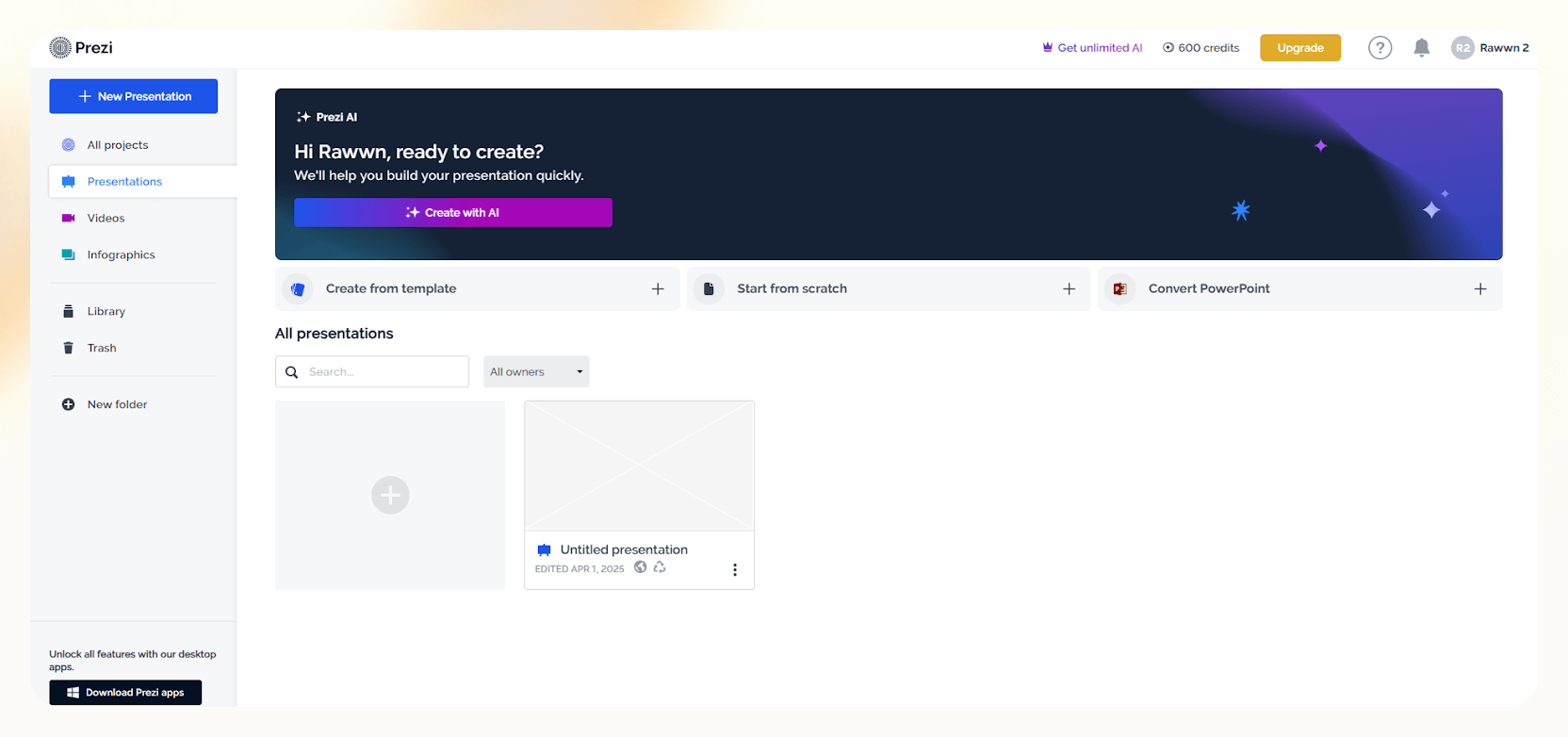The width and height of the screenshot is (1568, 737).
Task: Click plus on Start from scratch
Action: point(1069,289)
